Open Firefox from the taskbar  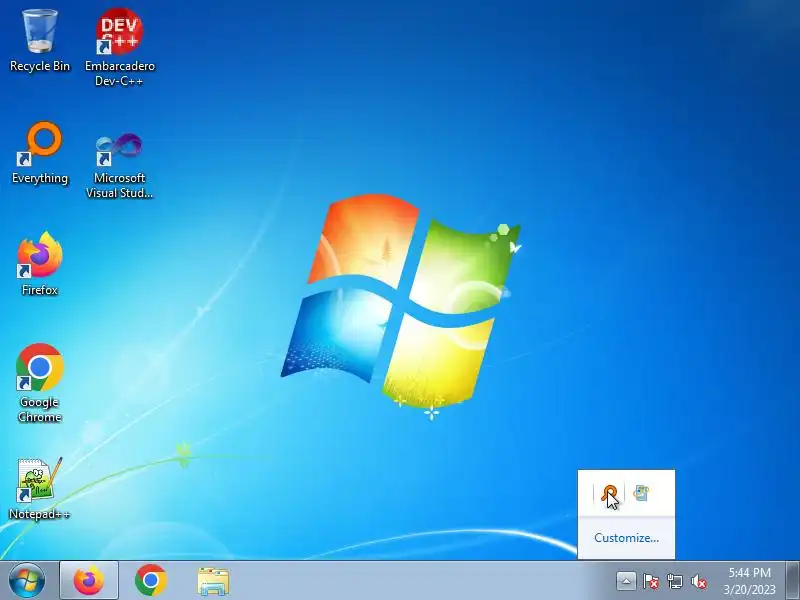(89, 581)
